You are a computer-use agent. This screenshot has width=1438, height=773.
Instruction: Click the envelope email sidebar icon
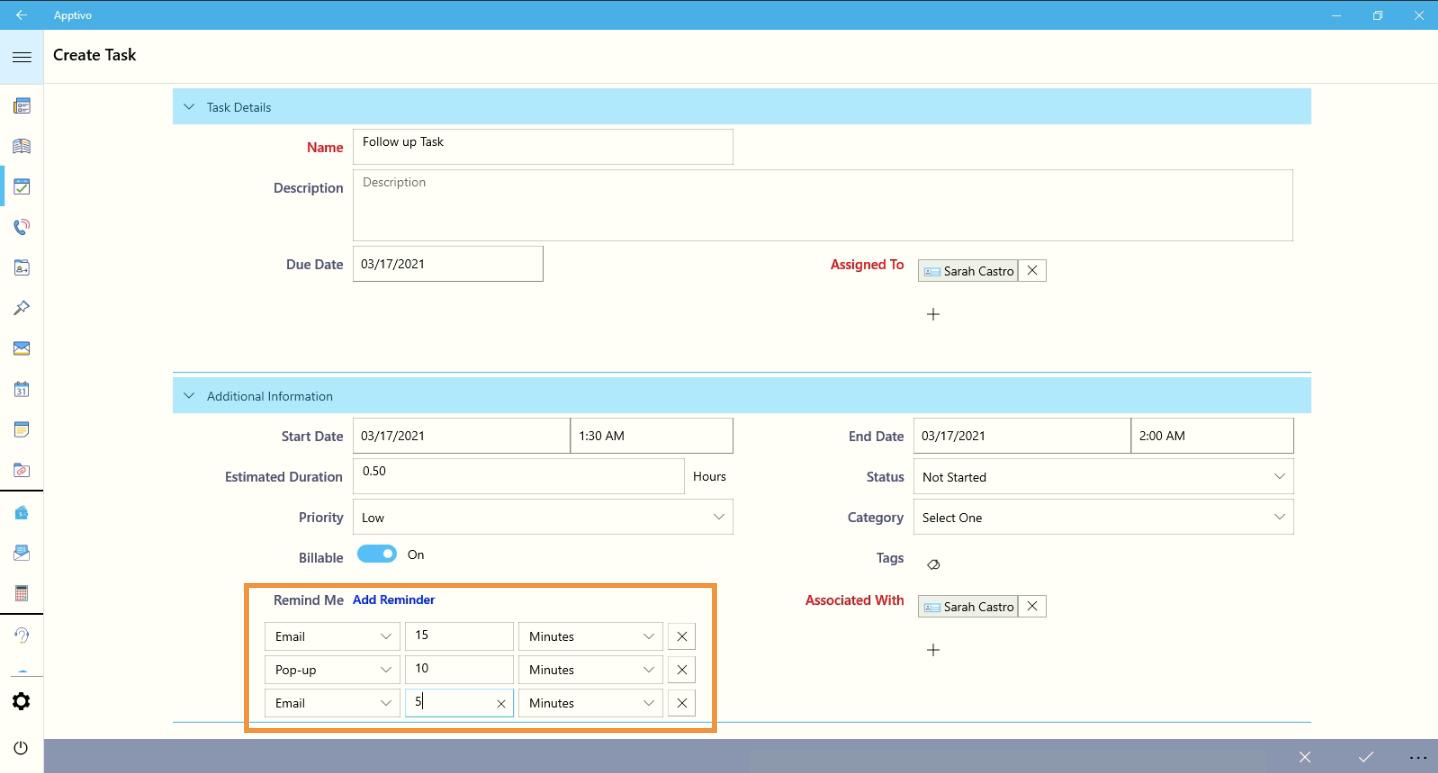pos(21,348)
